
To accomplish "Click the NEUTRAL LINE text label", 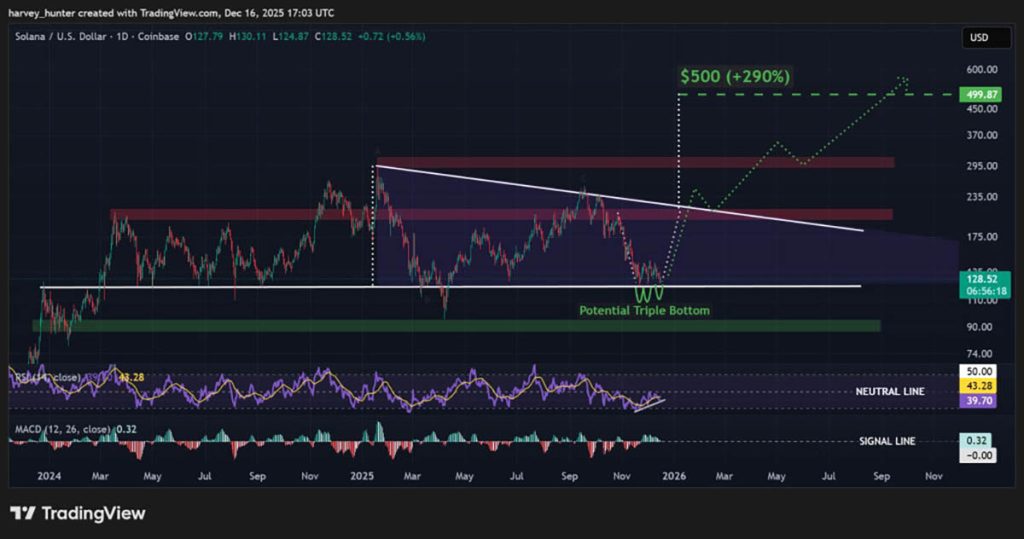I will (x=889, y=391).
